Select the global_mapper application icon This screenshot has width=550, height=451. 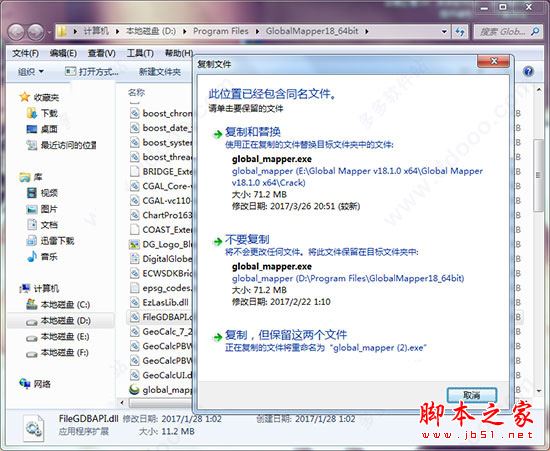134,389
